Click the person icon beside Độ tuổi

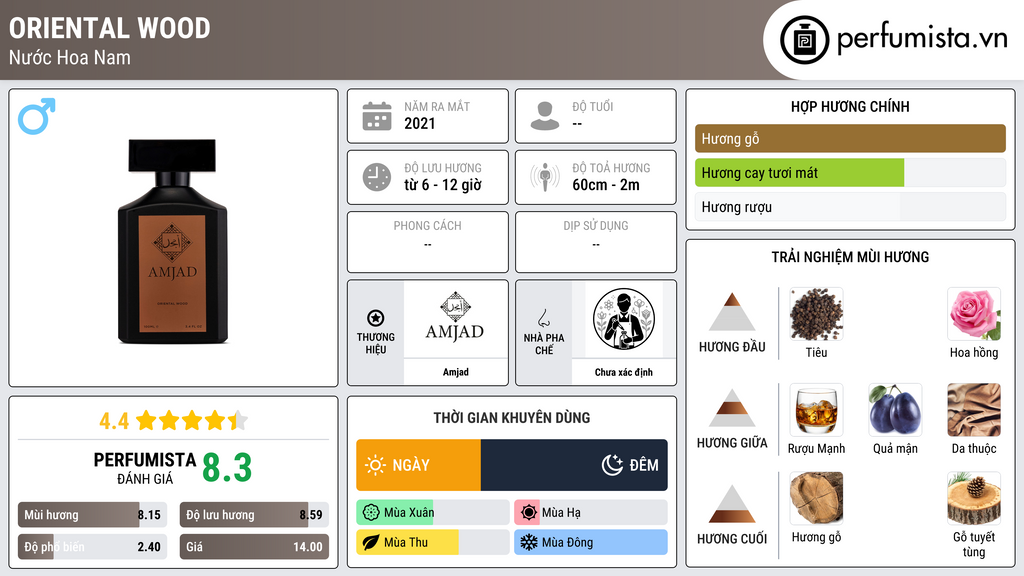click(x=545, y=116)
